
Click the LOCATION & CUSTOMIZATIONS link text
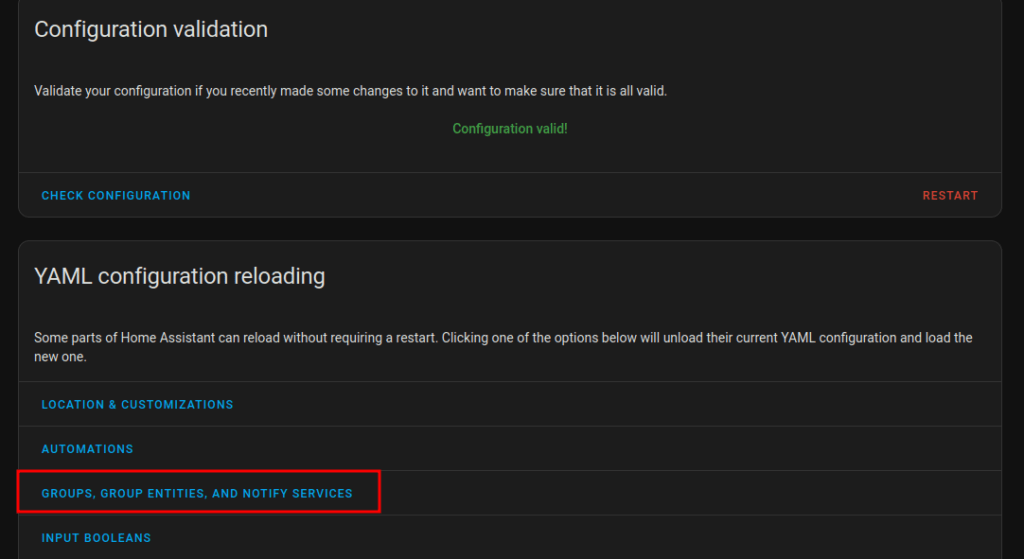[x=137, y=404]
